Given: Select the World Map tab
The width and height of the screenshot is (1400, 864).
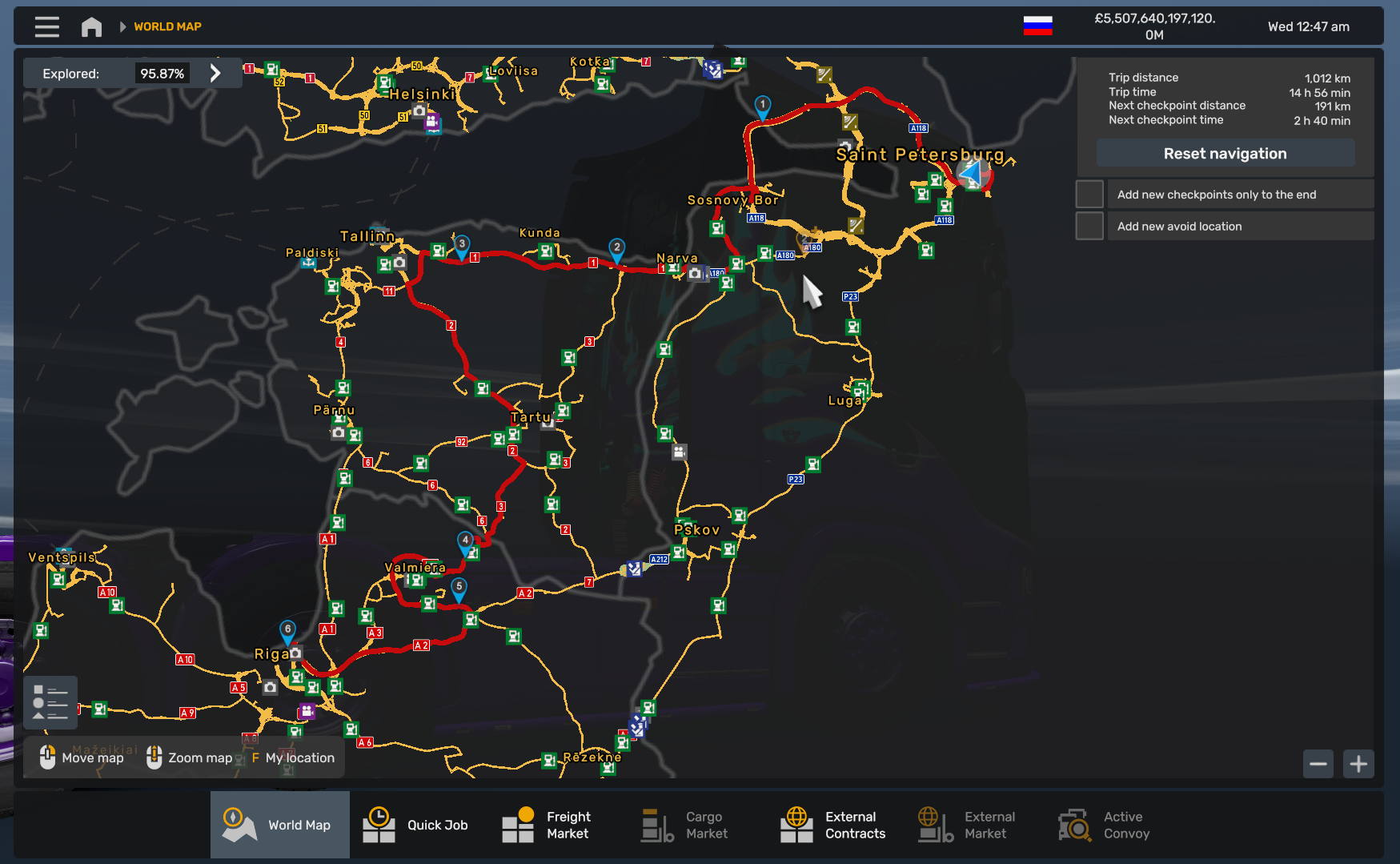Looking at the screenshot, I should pos(279,825).
